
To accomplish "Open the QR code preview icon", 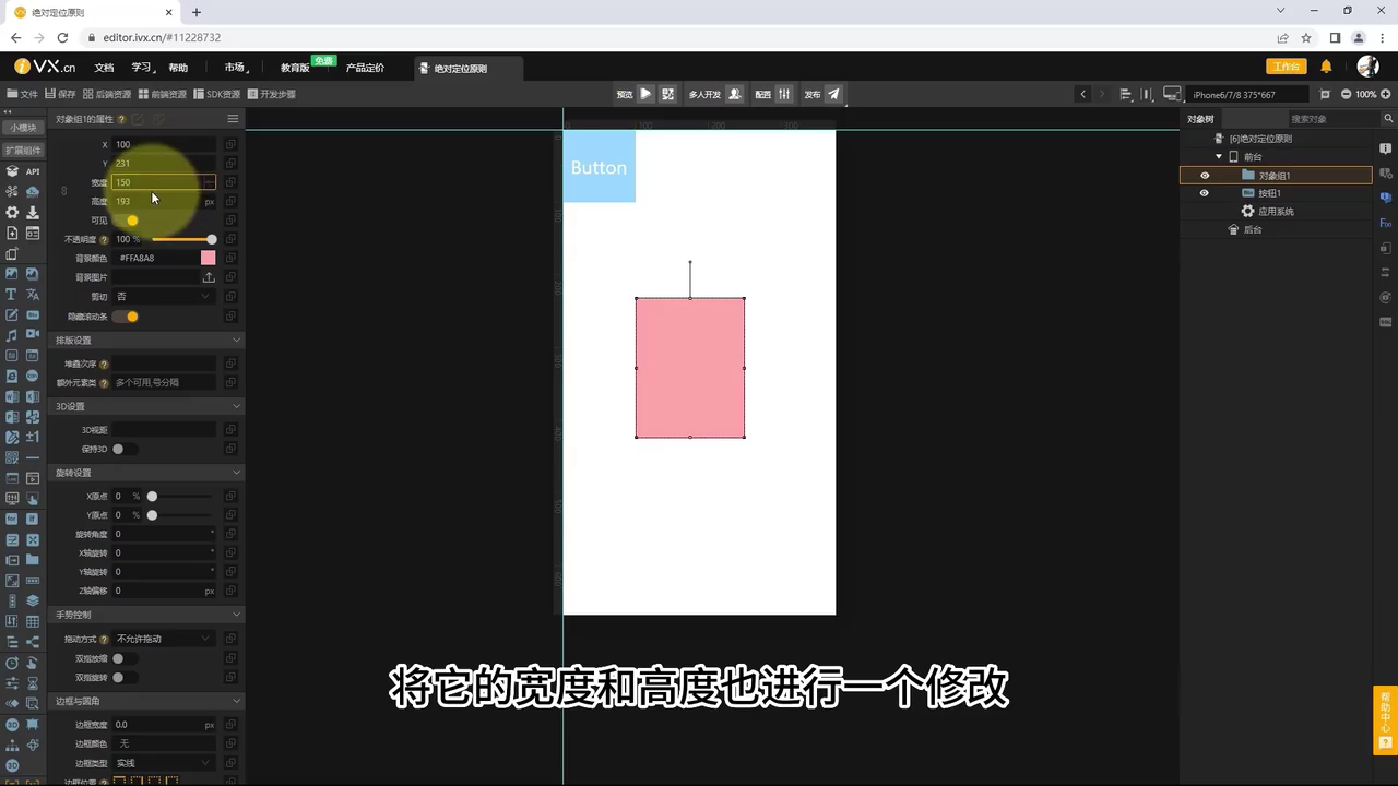I will [x=668, y=94].
